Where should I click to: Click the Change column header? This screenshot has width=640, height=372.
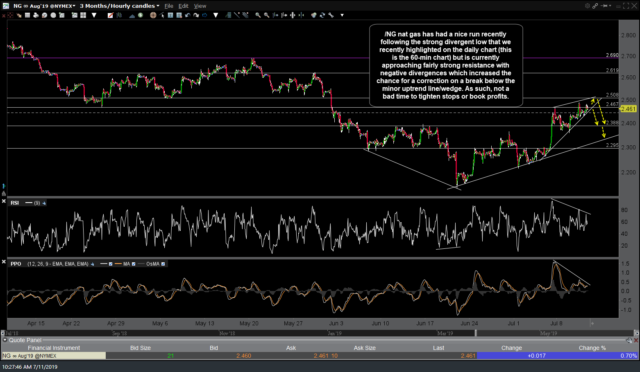(511, 348)
